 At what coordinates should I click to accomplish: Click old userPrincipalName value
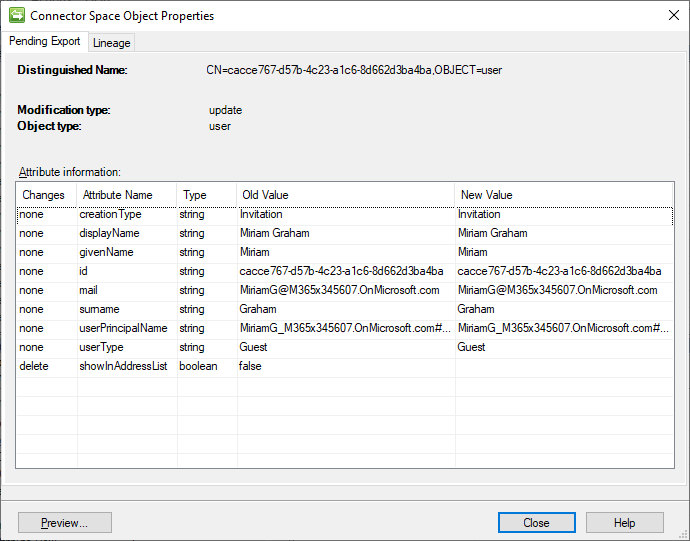(x=345, y=328)
